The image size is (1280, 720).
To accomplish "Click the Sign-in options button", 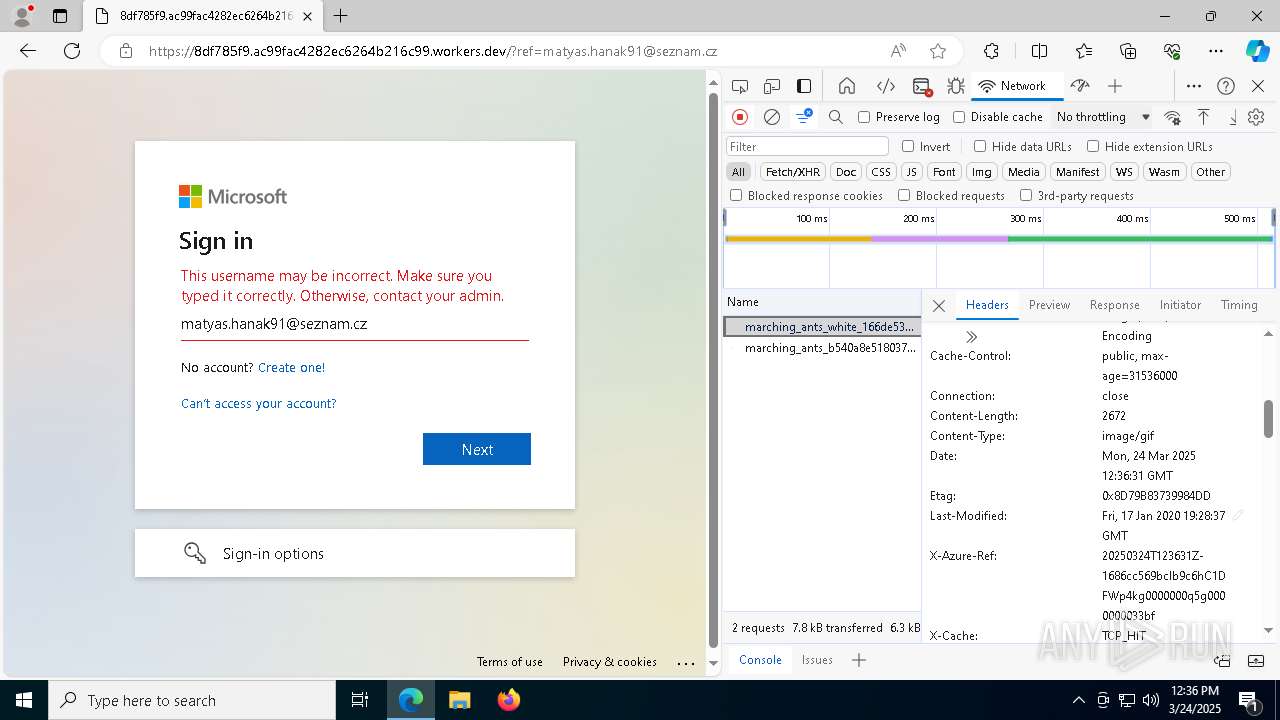I will 355,553.
